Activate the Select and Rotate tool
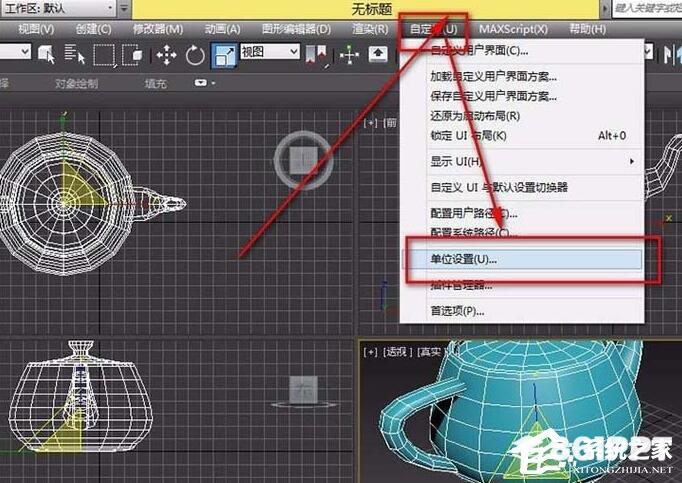The image size is (682, 483). pos(194,56)
